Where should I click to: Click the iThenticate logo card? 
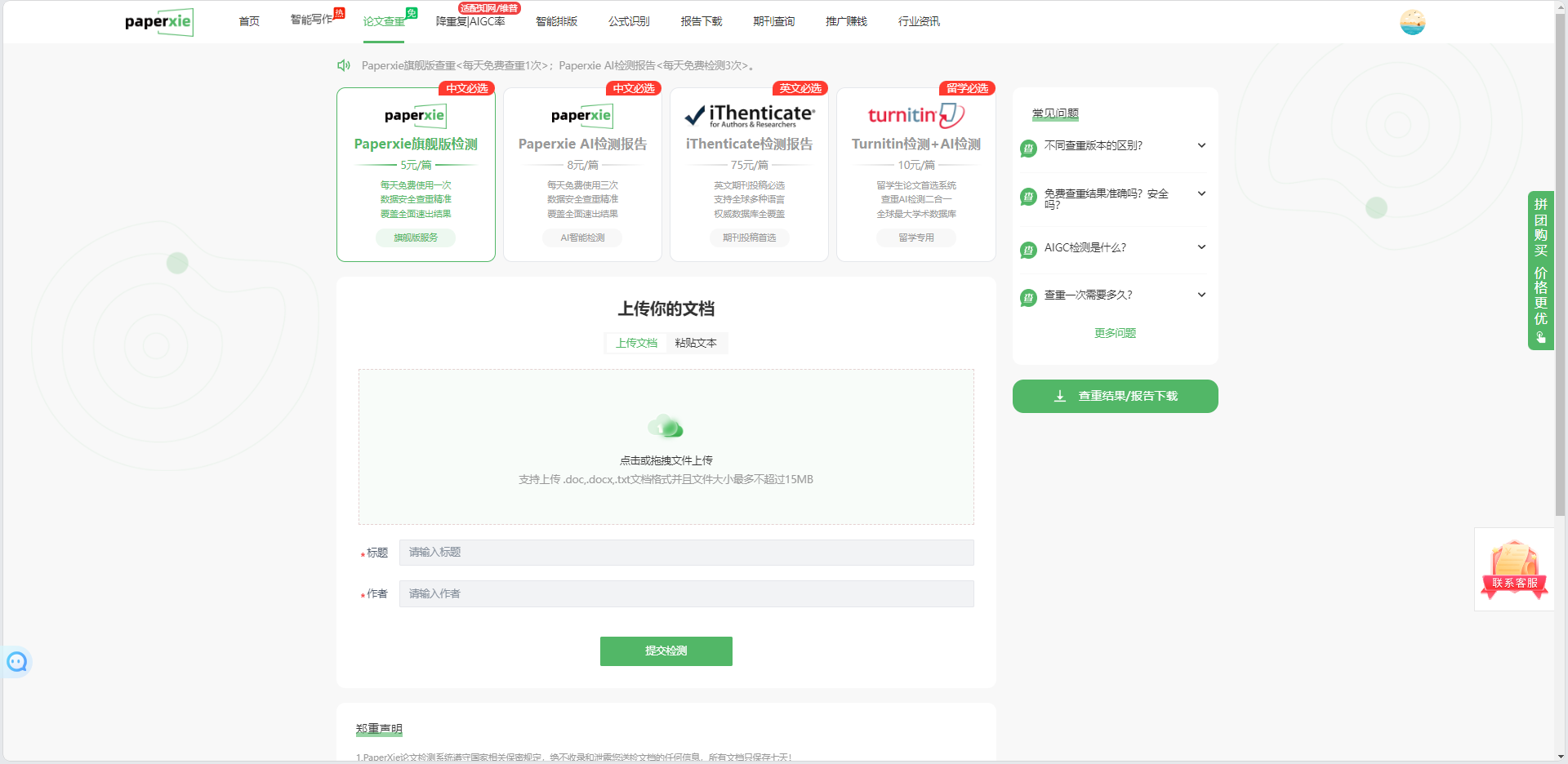point(749,116)
